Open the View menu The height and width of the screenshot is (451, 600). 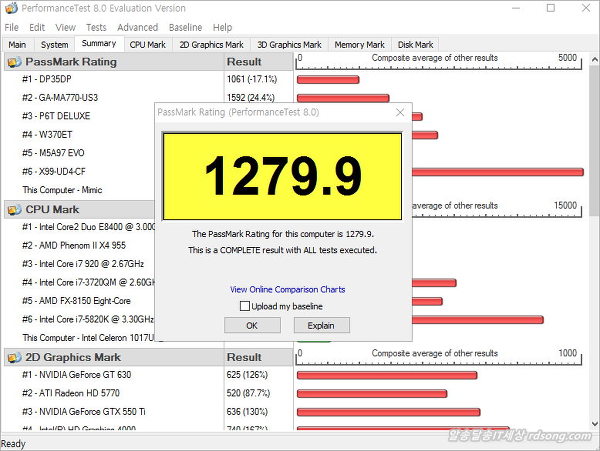point(65,28)
